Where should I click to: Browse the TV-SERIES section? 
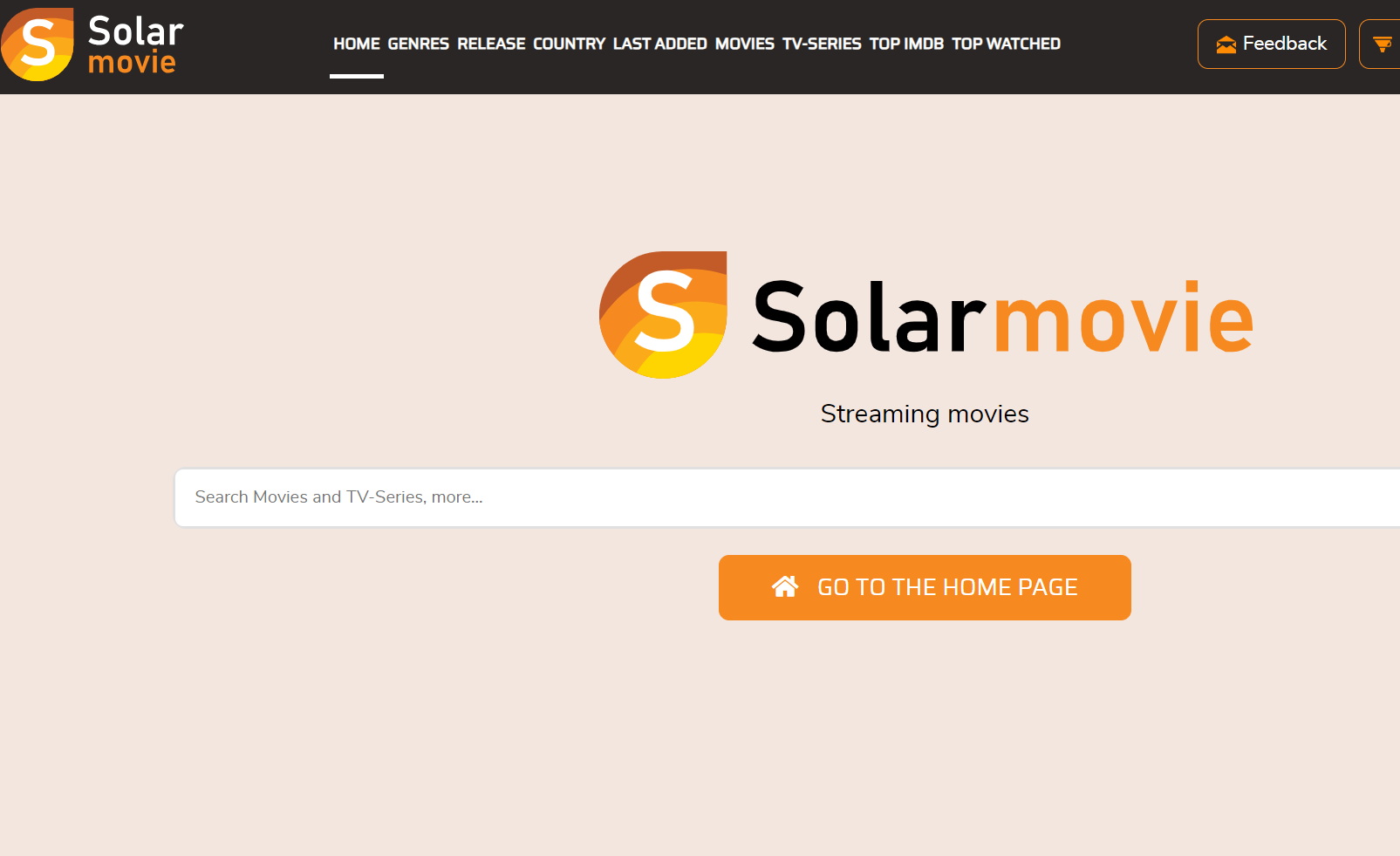point(822,44)
